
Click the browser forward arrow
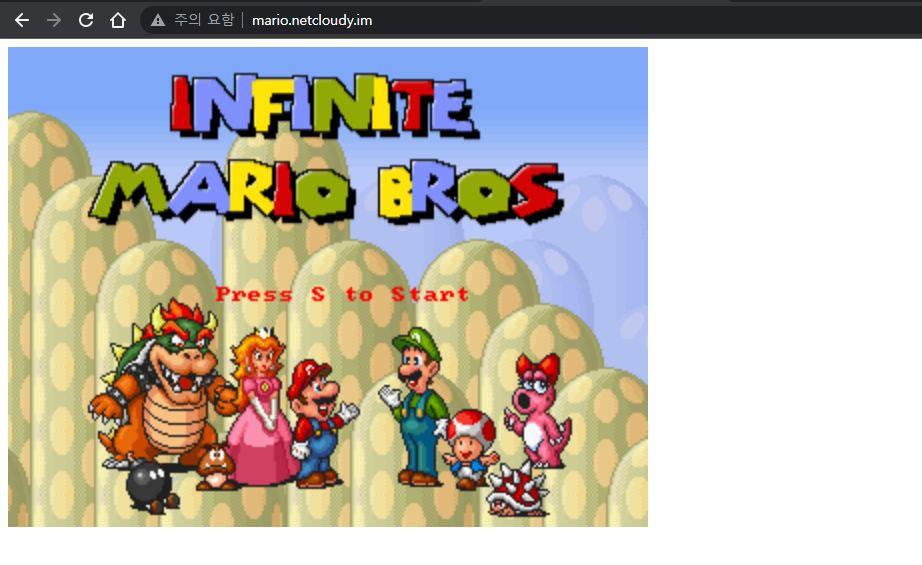point(54,21)
